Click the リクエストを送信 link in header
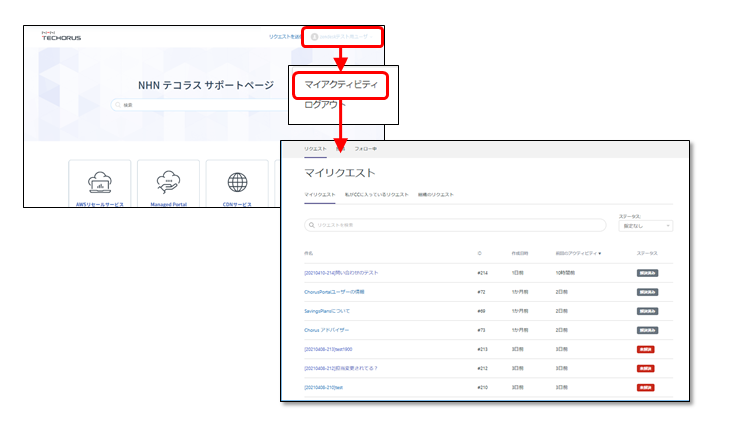 [x=285, y=37]
